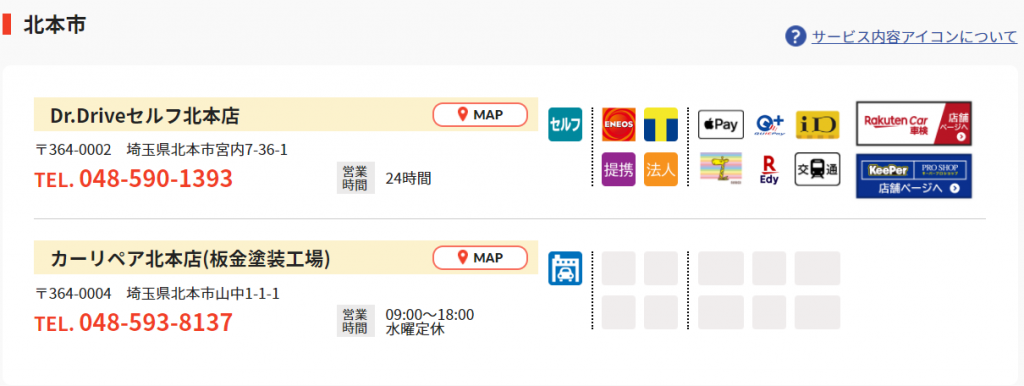Viewport: 1024px width, 386px height.
Task: Open the Rakuten Car 車検 store page banner
Action: pyautogui.click(x=914, y=123)
